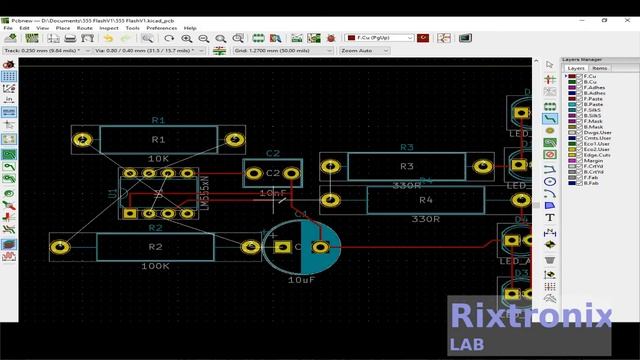The height and width of the screenshot is (360, 640).
Task: Open the Track width dropdown
Action: [x=47, y=51]
